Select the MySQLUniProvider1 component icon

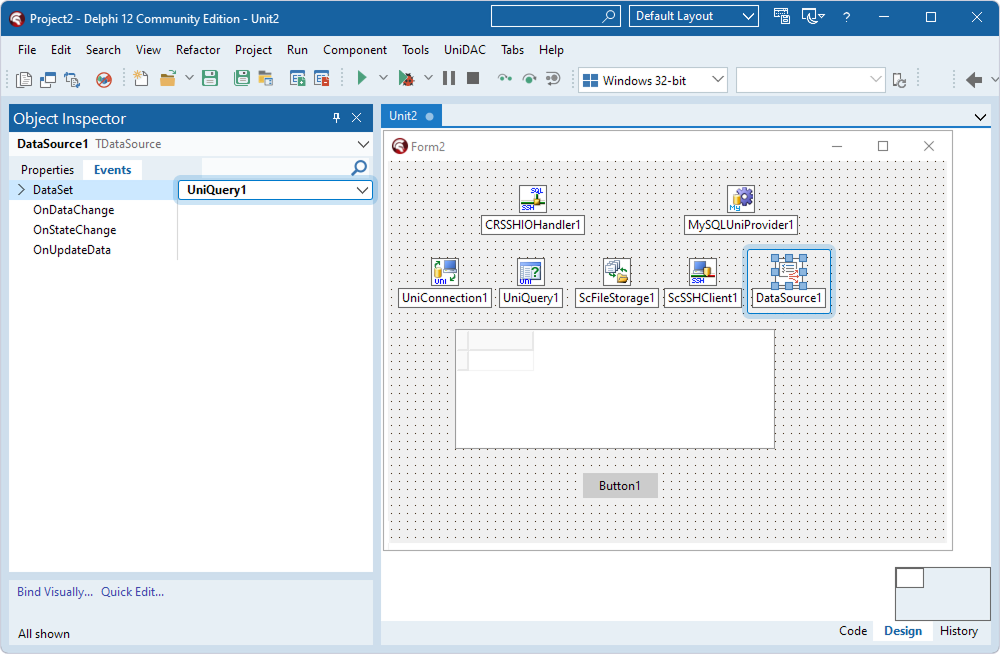click(x=741, y=198)
